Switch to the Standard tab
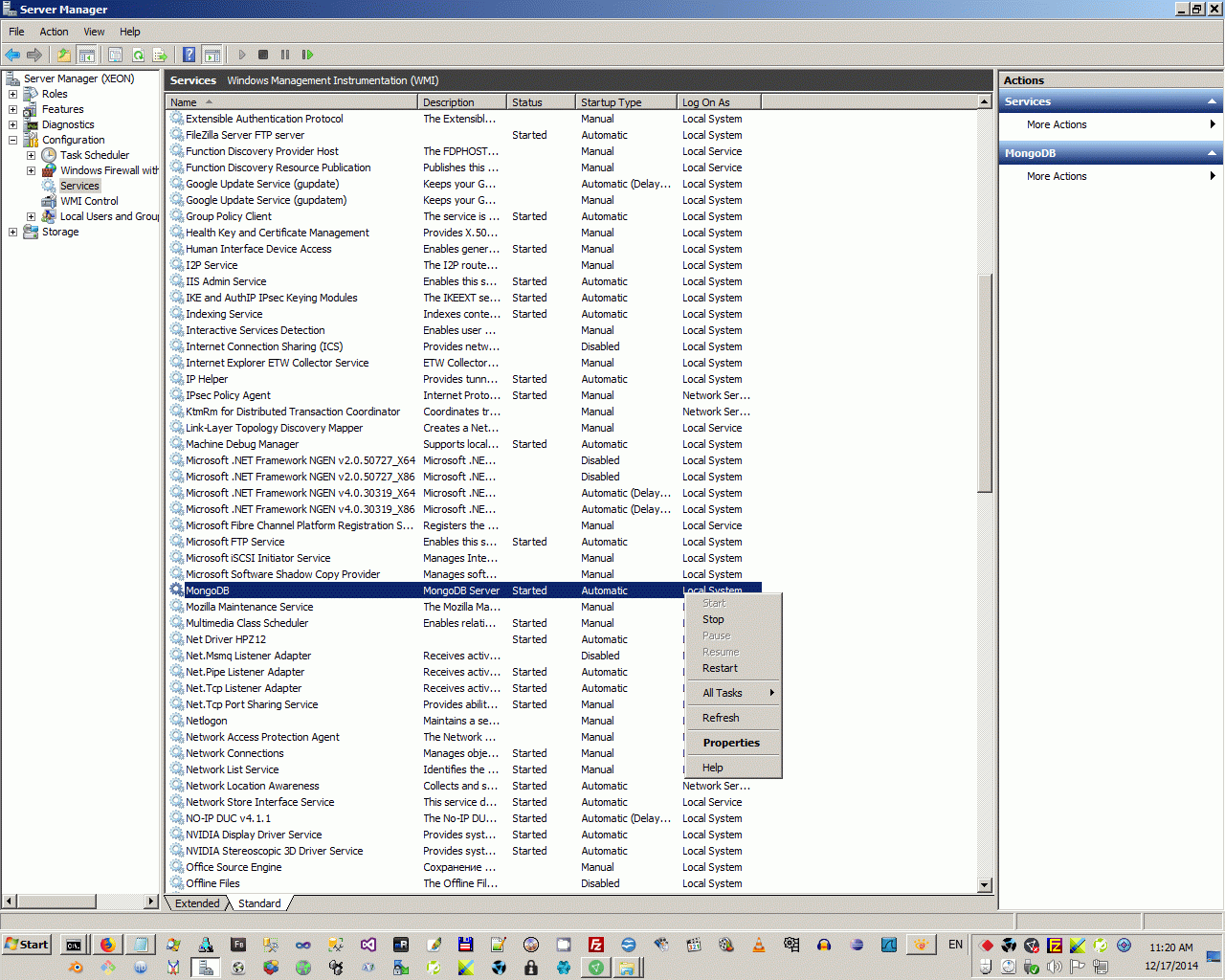The image size is (1225, 980). (x=259, y=903)
